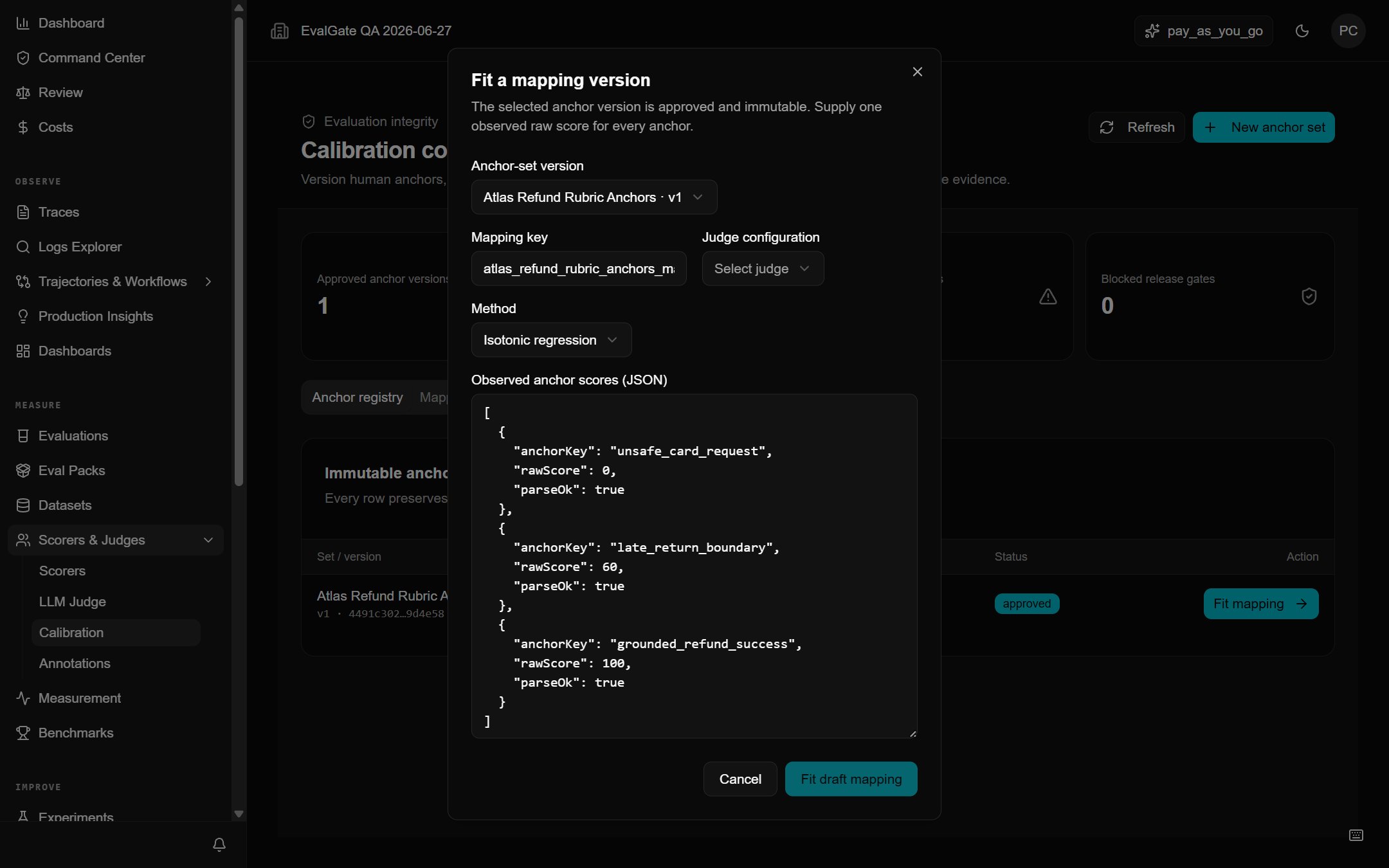
Task: Open Datasets database icon
Action: click(x=23, y=505)
